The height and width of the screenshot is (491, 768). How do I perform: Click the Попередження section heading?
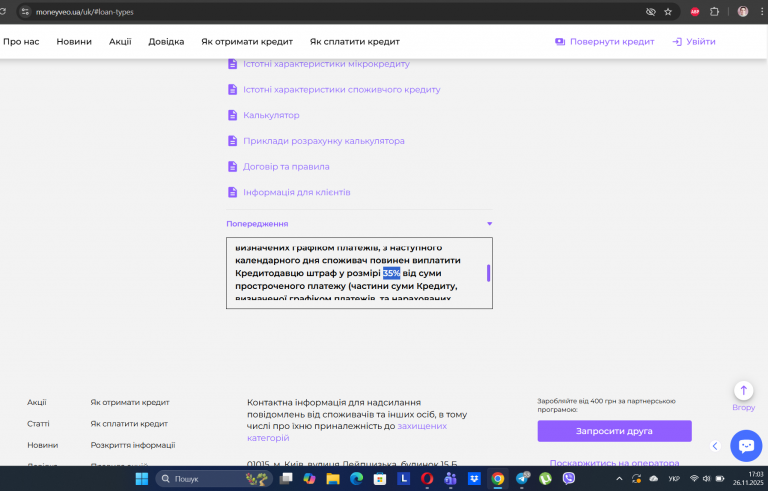(257, 223)
